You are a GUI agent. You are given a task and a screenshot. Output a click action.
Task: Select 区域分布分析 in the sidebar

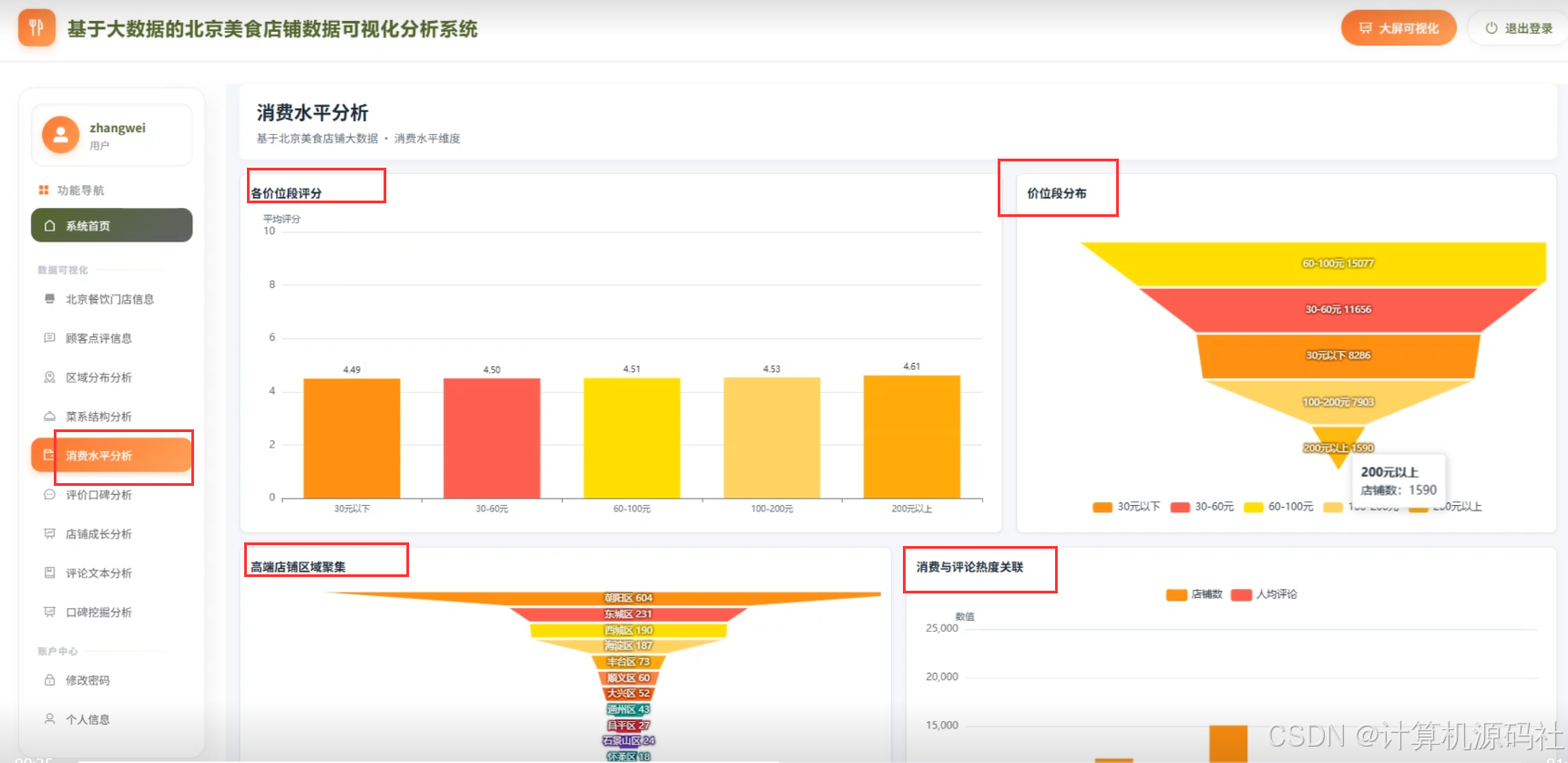click(x=111, y=377)
